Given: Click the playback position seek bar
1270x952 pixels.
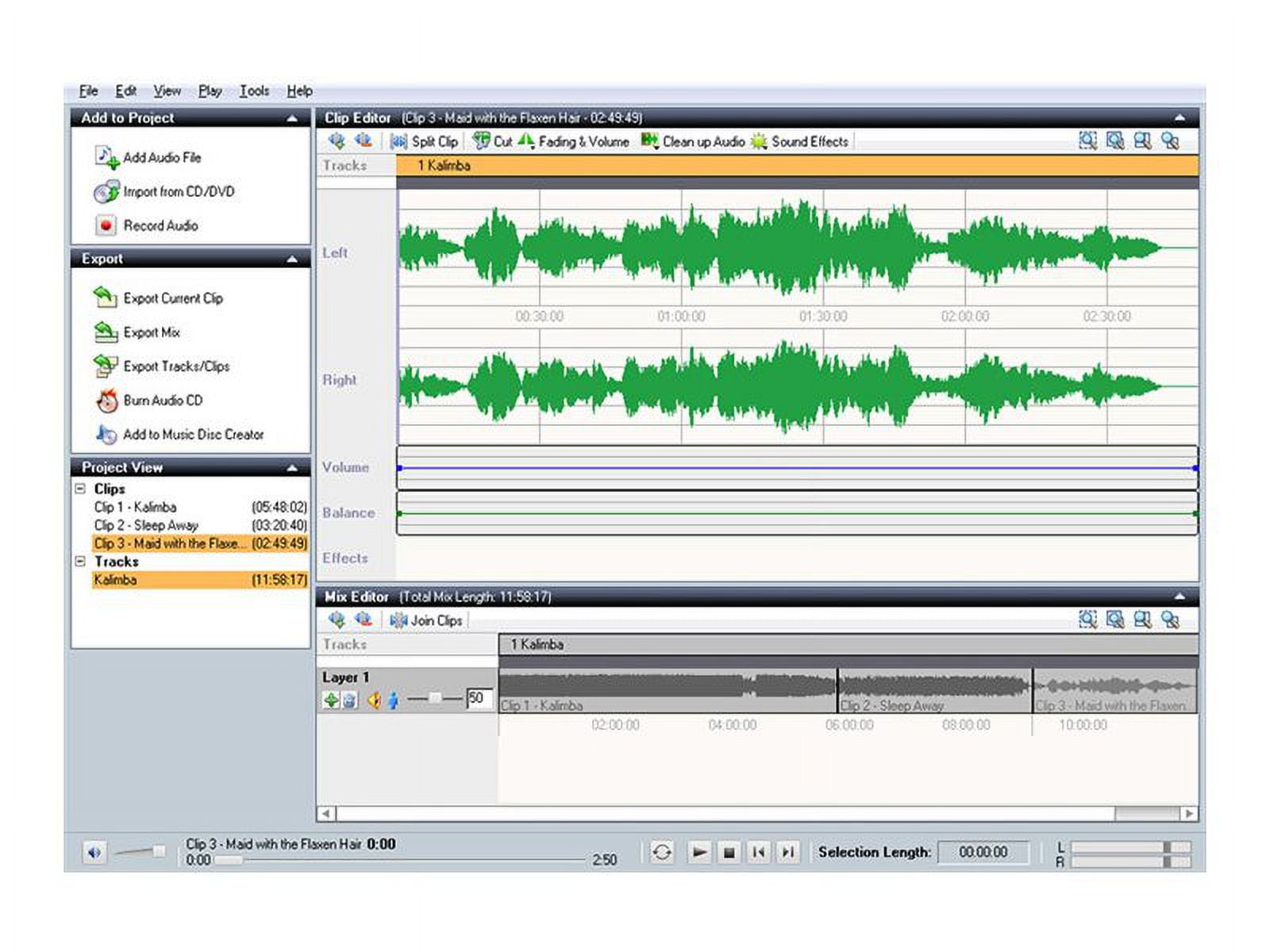Looking at the screenshot, I should click(400, 860).
